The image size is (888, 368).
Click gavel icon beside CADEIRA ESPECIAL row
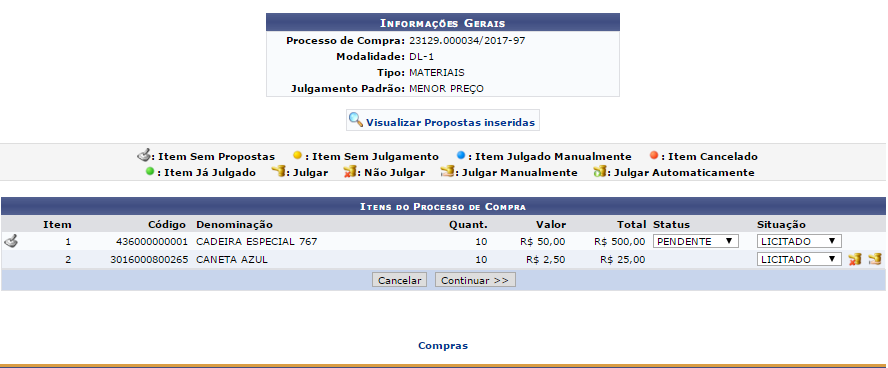coord(11,241)
